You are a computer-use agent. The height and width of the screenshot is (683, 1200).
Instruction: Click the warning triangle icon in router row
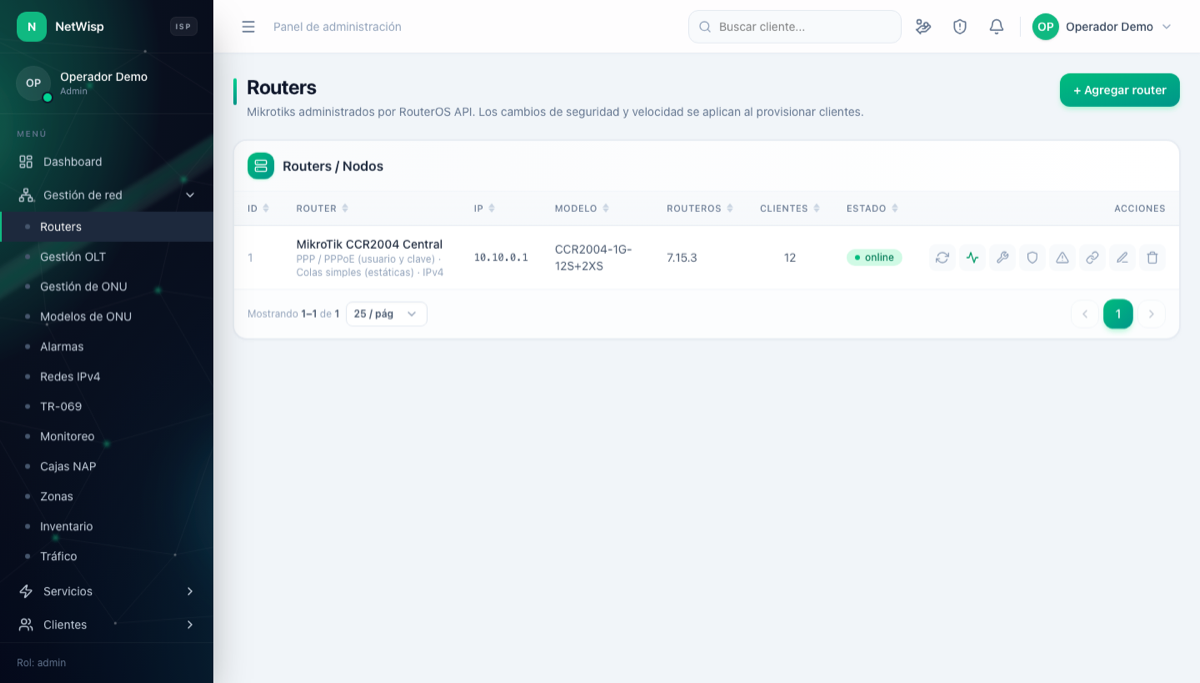coord(1062,258)
